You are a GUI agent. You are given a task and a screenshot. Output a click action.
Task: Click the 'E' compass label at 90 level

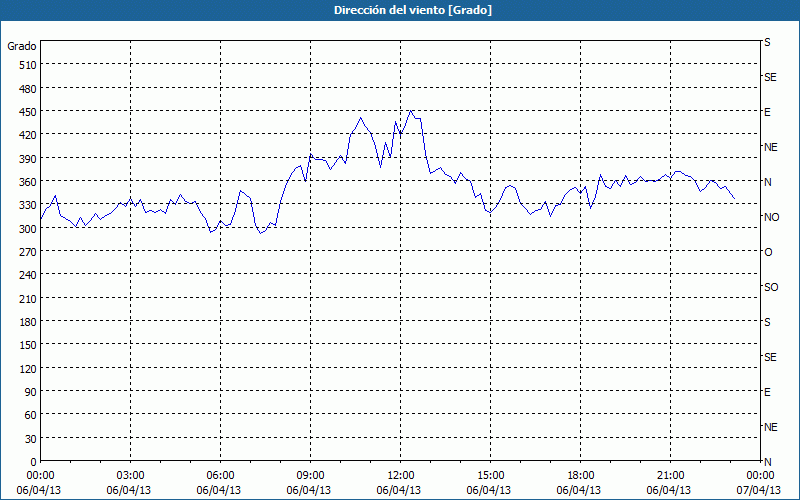767,392
